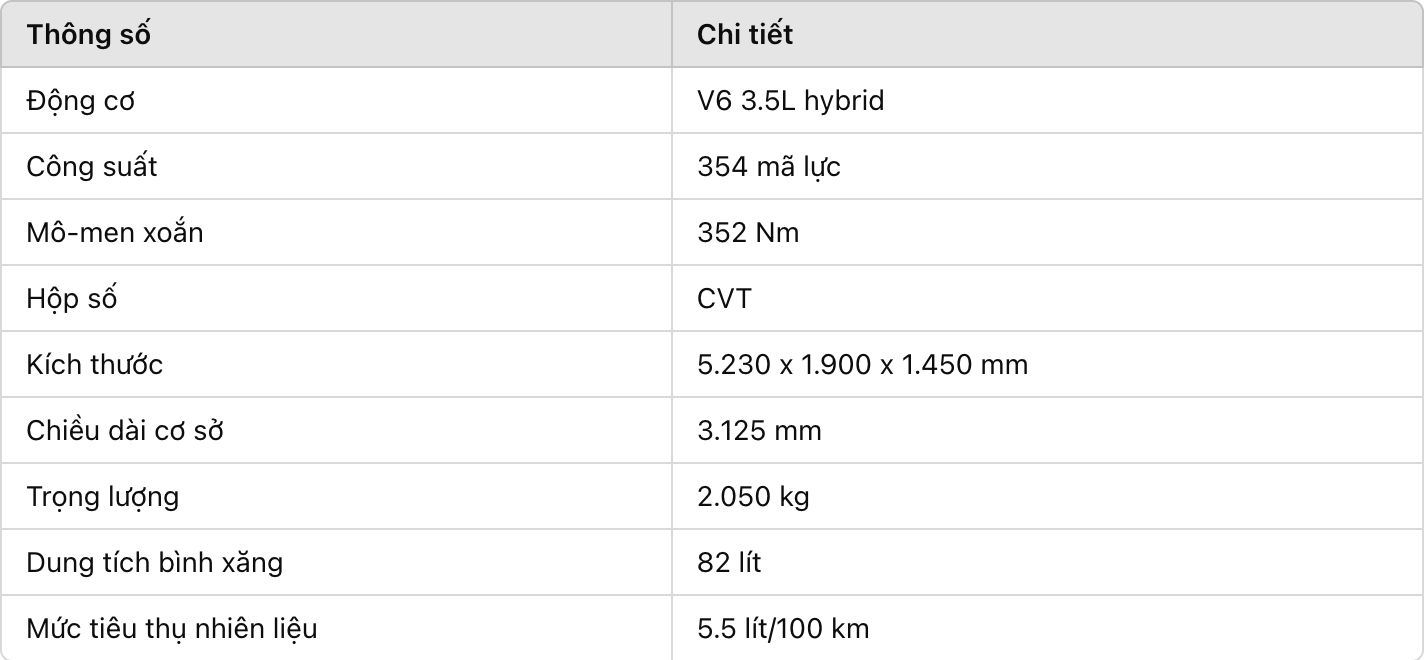Click the "Thông số" column header
This screenshot has width=1424, height=660.
(88, 35)
